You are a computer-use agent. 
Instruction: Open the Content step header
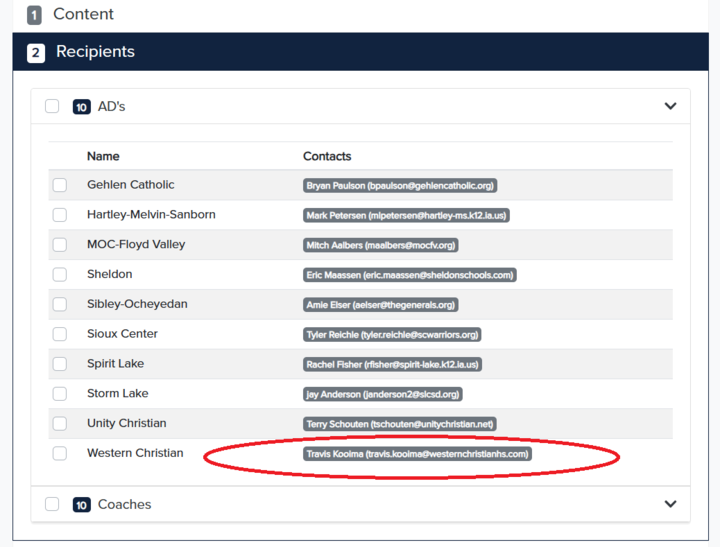[83, 14]
